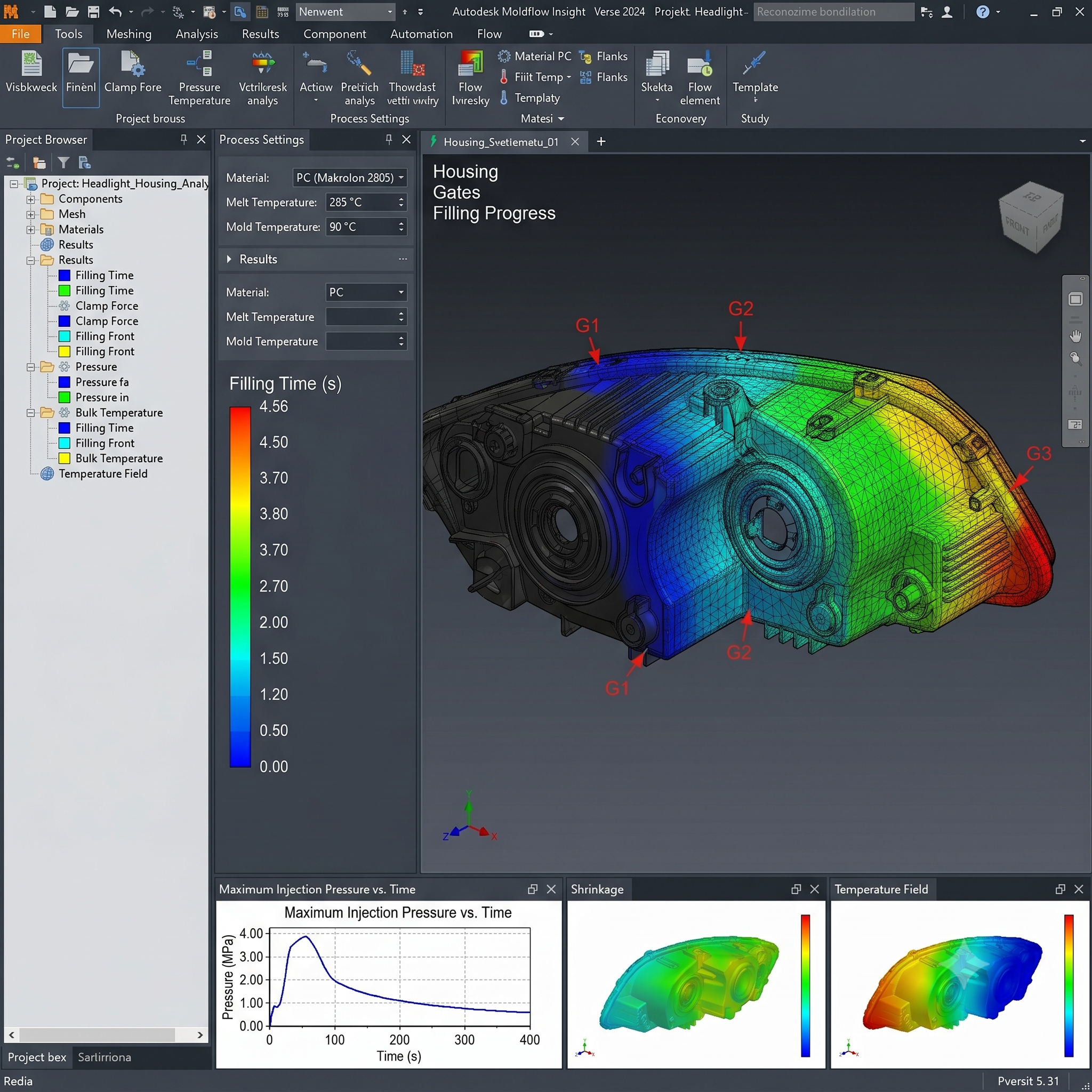This screenshot has width=1092, height=1092.
Task: Click the Flow Ivıresky icon
Action: (x=470, y=78)
